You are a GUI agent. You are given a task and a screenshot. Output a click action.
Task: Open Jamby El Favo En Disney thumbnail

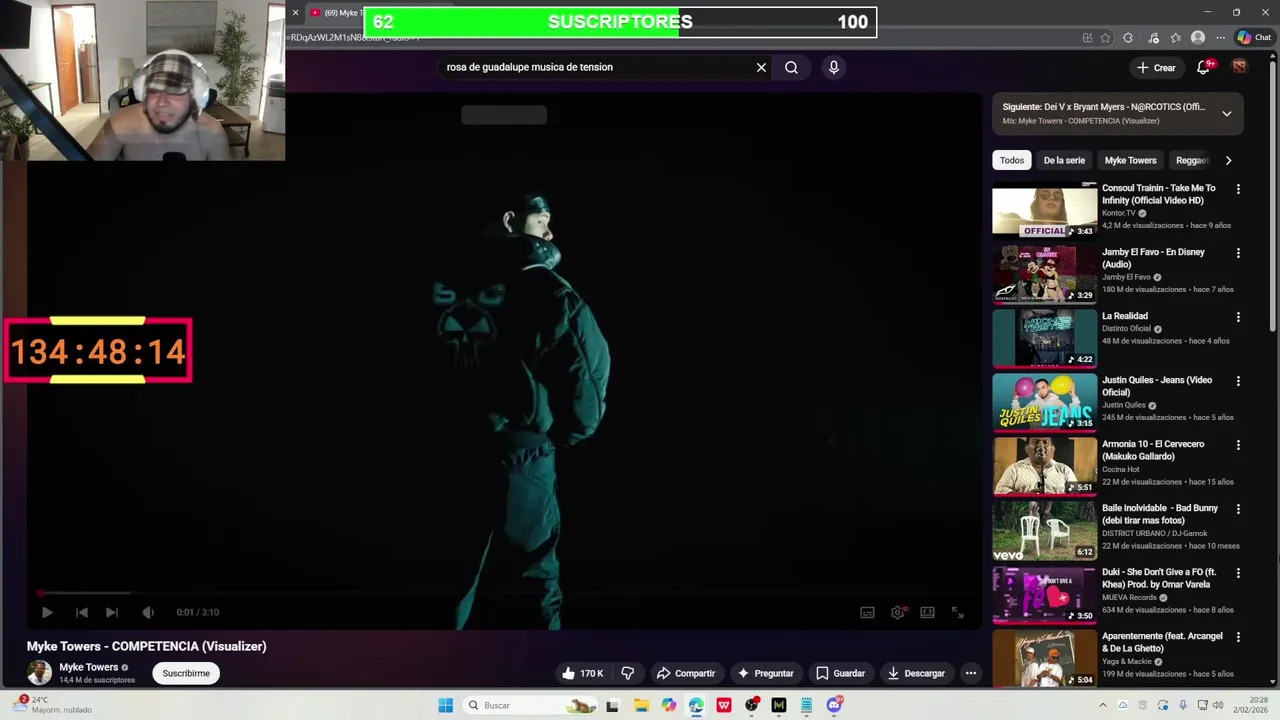coord(1044,274)
